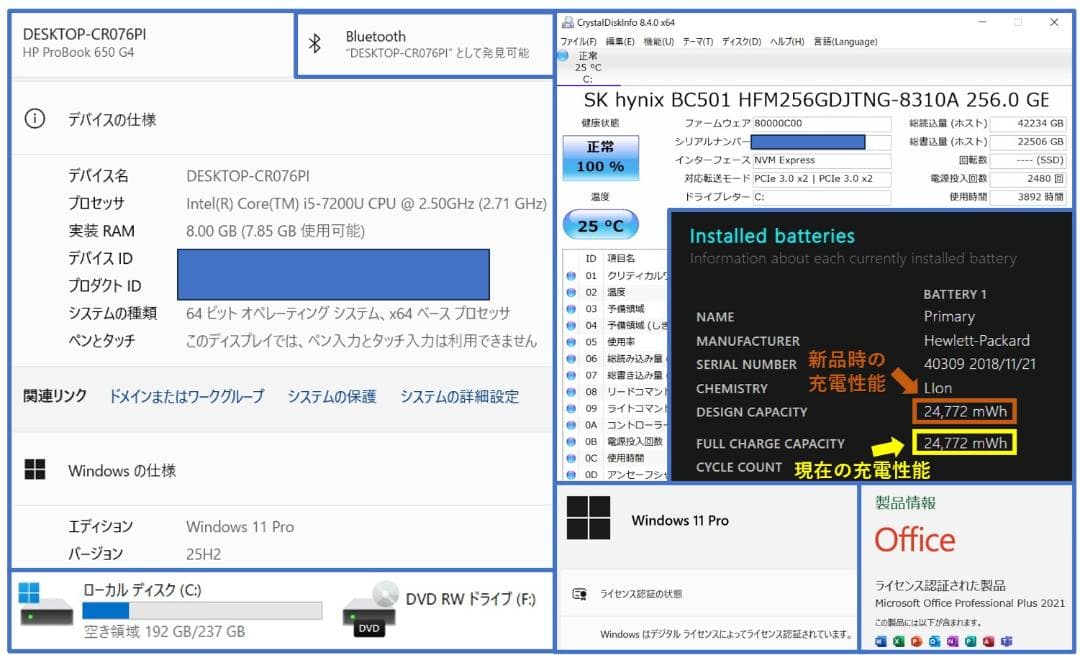Click the OneNote icon in Office product info
The height and width of the screenshot is (655, 1080).
tap(953, 641)
